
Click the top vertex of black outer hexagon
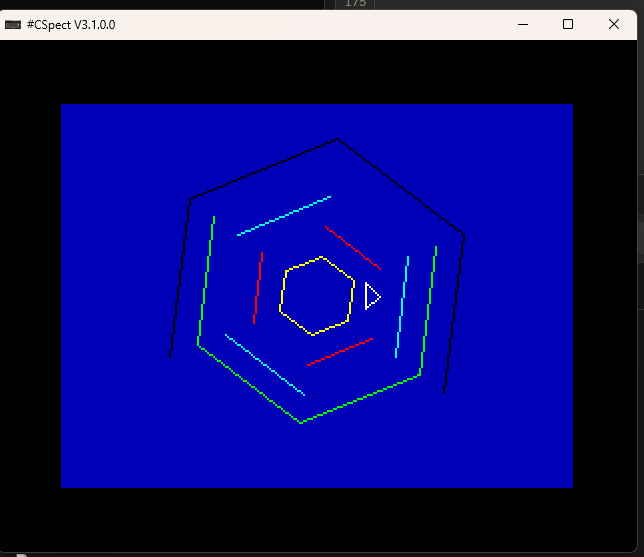[338, 139]
